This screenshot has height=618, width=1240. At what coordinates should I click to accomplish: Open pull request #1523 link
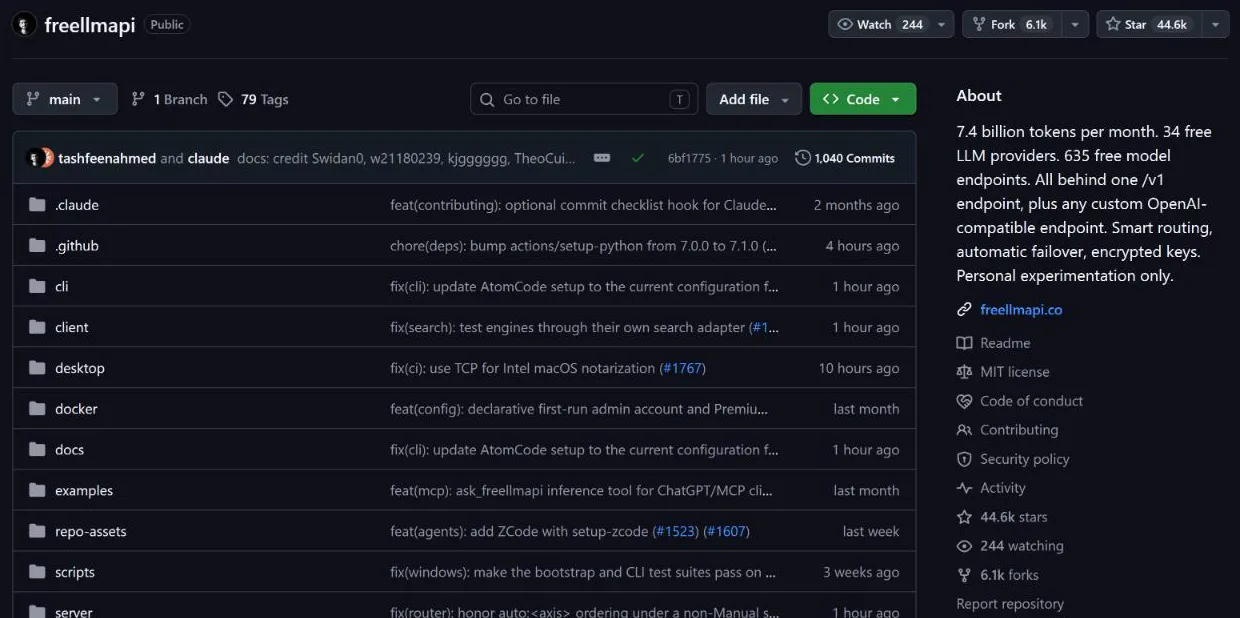point(676,532)
